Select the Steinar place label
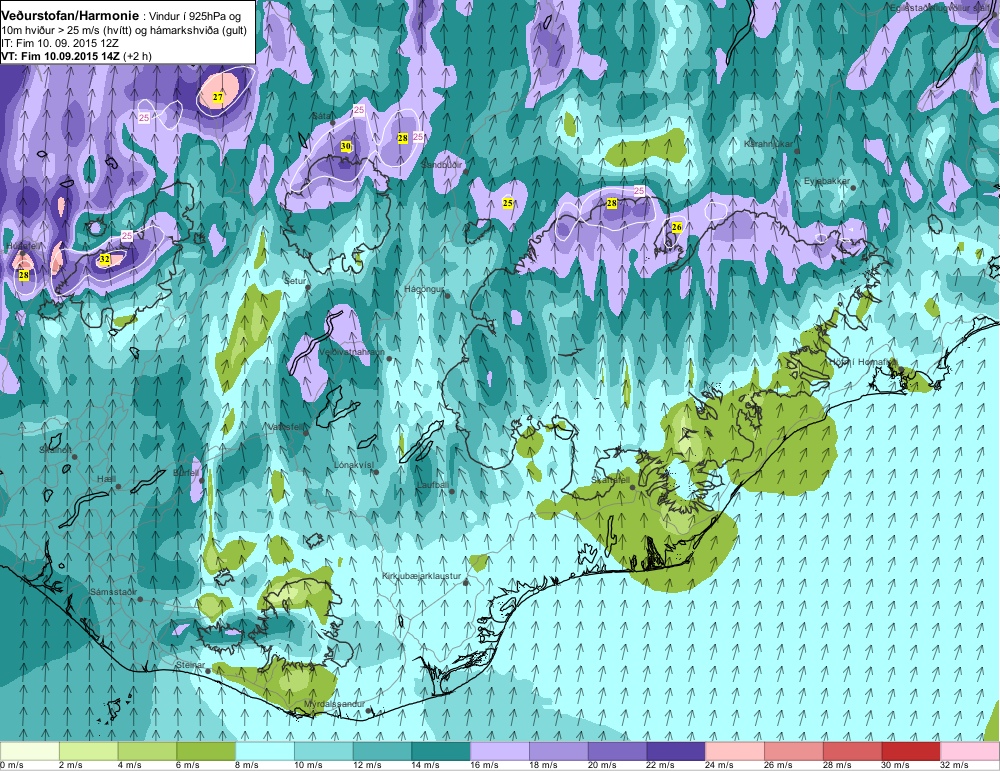This screenshot has width=1000, height=771. pos(190,665)
